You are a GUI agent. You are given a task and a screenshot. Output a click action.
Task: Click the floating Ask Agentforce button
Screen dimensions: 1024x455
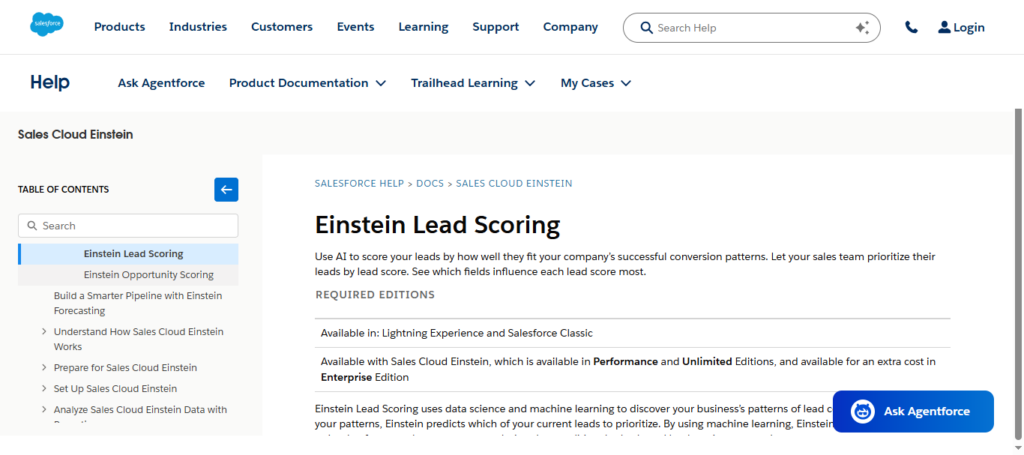pyautogui.click(x=913, y=411)
